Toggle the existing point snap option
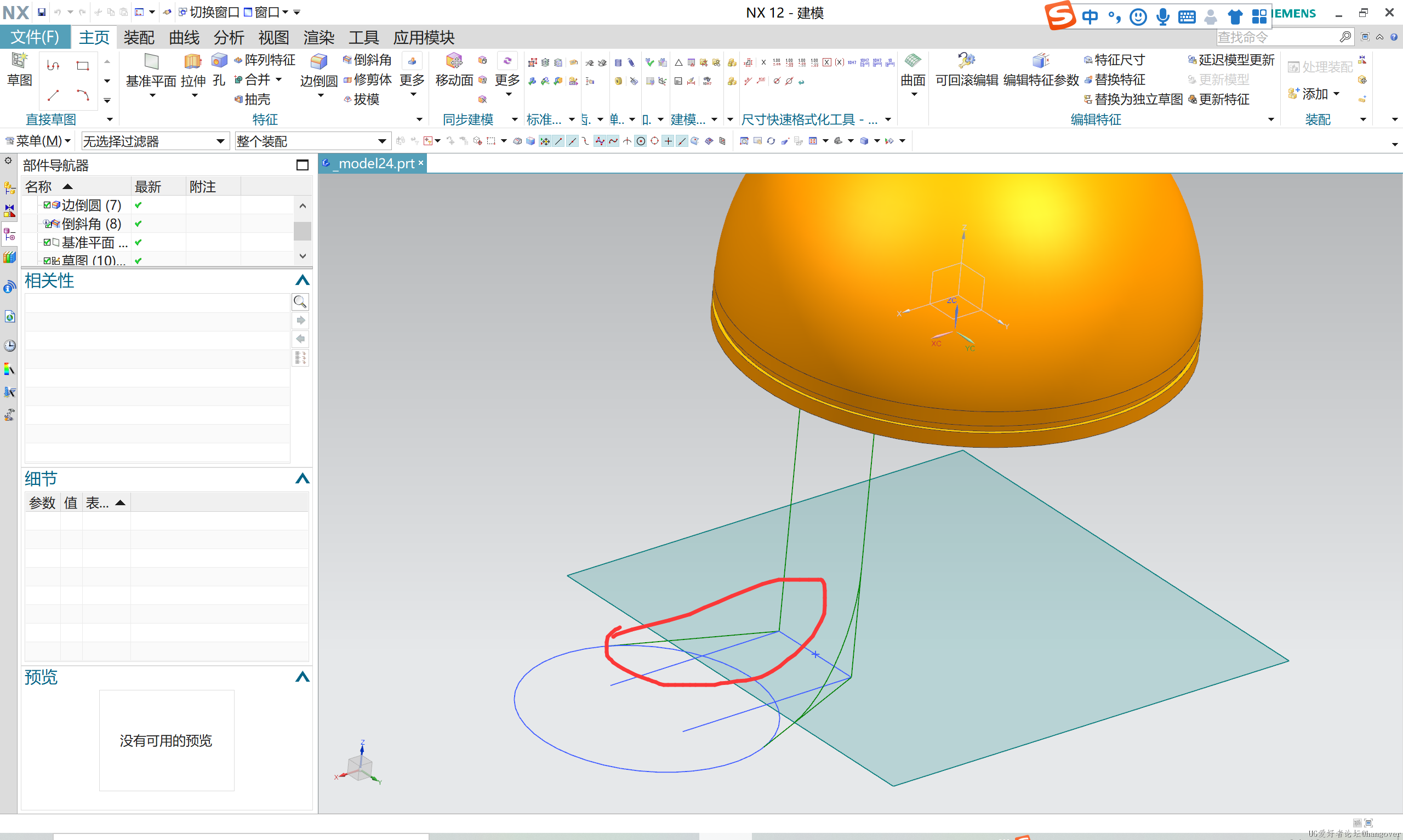1403x840 pixels. click(x=669, y=141)
